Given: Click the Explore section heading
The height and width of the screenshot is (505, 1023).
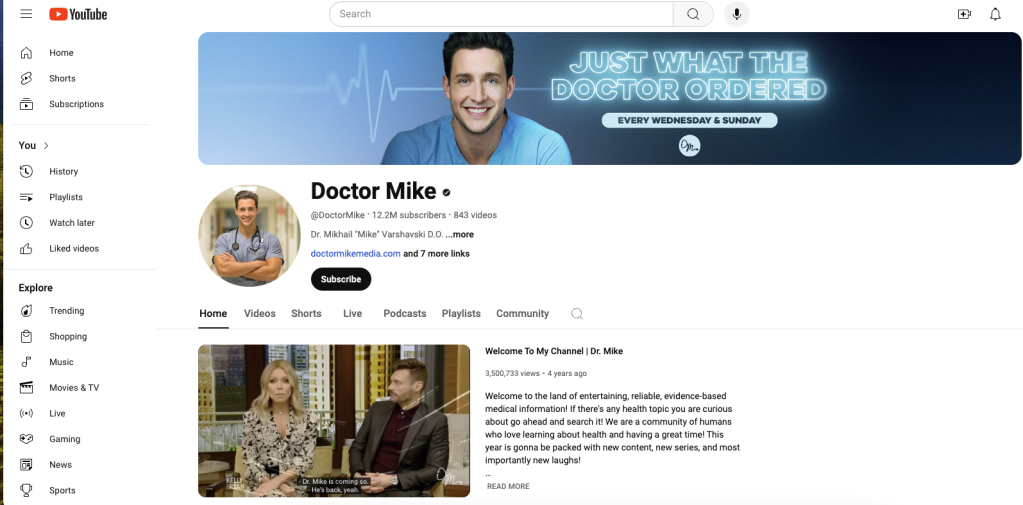Looking at the screenshot, I should click(36, 288).
